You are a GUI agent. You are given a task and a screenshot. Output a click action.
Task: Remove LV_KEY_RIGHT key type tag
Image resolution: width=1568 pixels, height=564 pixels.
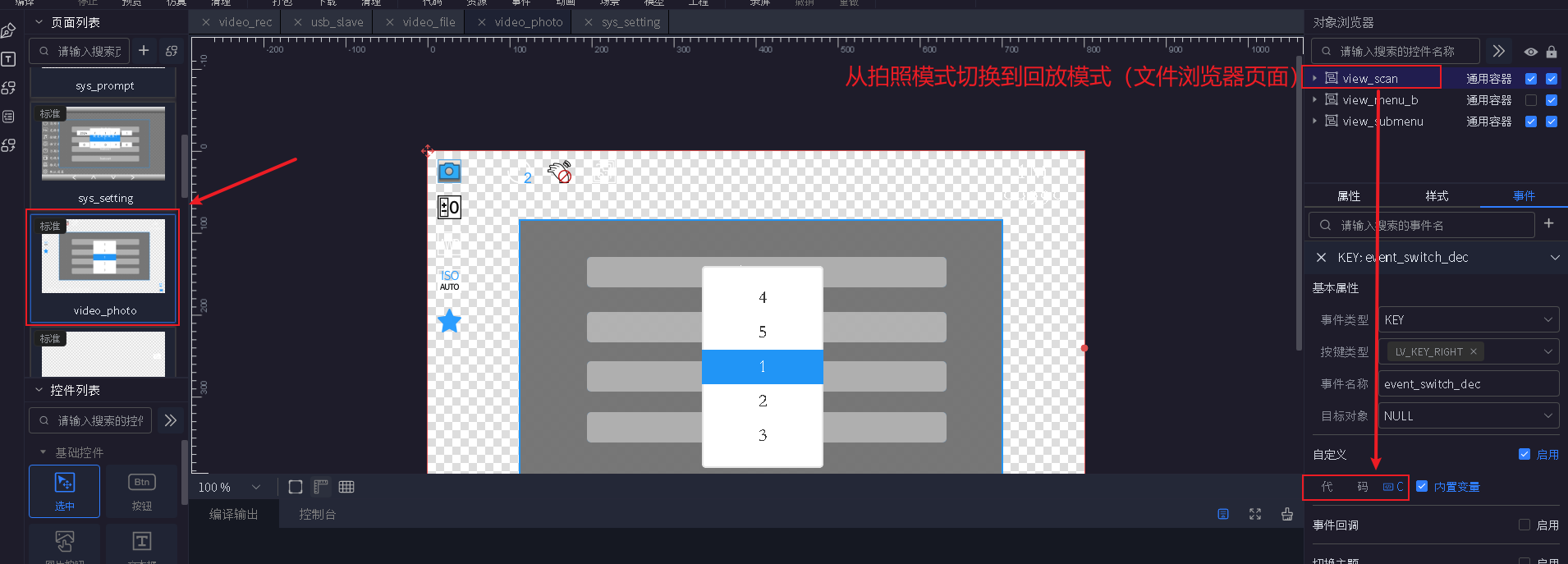click(1474, 351)
